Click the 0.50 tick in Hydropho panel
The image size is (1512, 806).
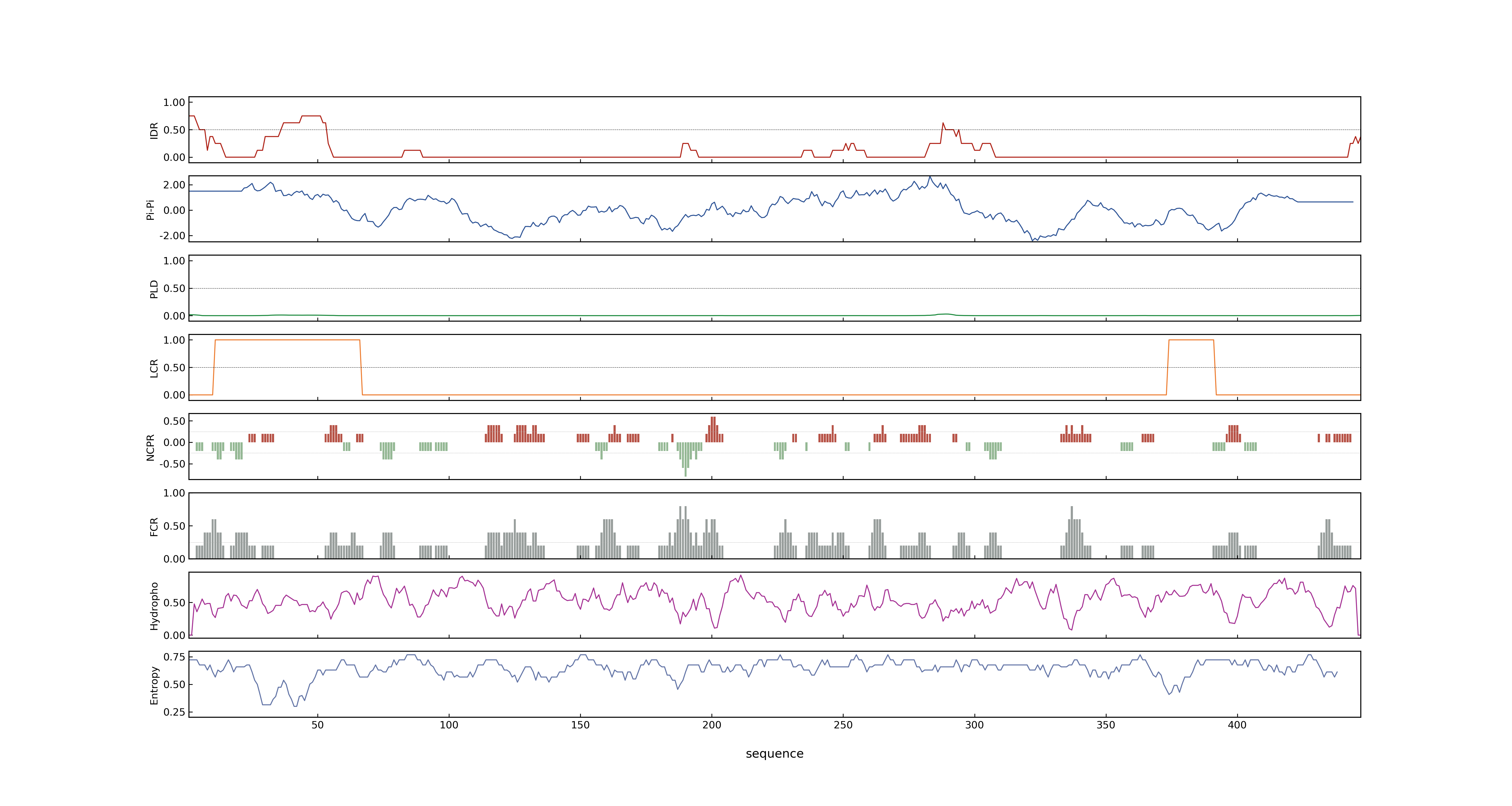pos(174,603)
